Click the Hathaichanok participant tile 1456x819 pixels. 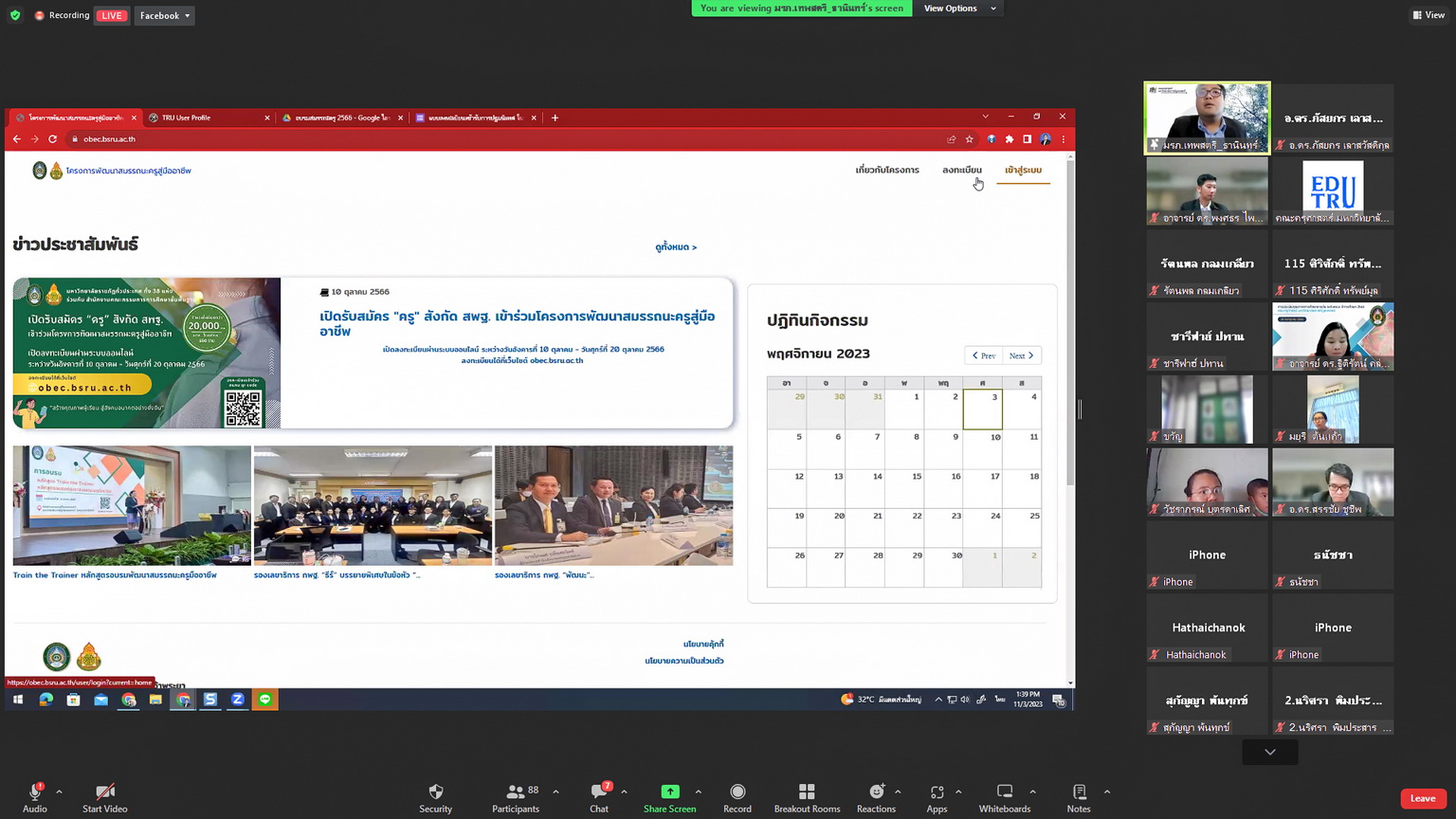pos(1207,628)
